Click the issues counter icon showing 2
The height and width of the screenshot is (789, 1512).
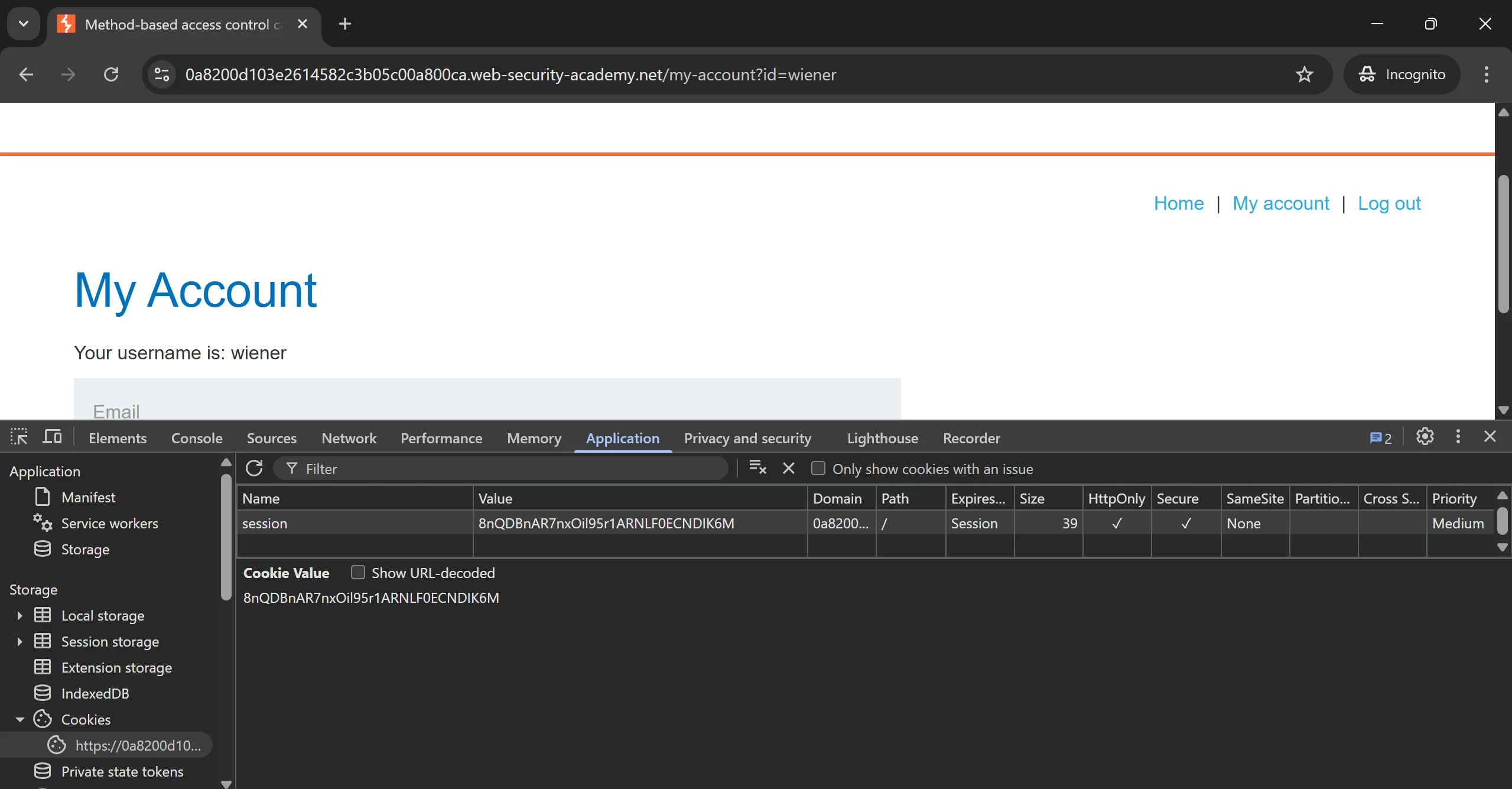click(x=1380, y=438)
